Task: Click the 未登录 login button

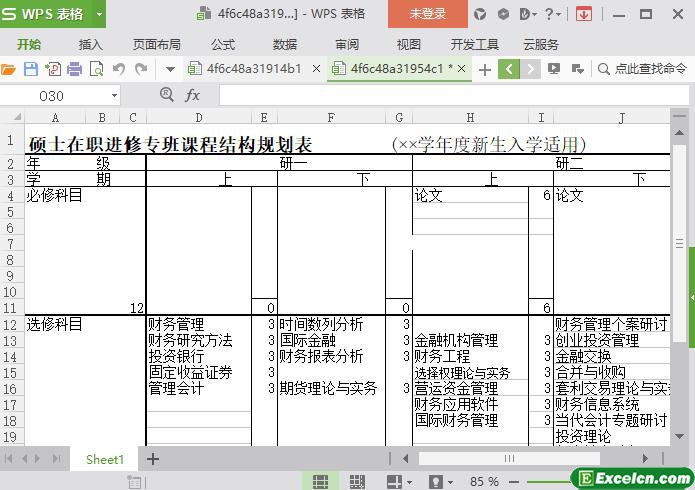Action: (x=428, y=14)
